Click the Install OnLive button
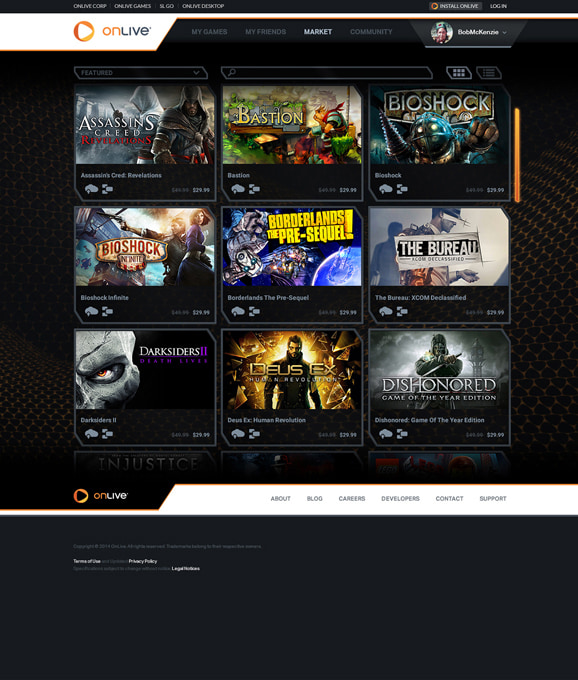Viewport: 578px width, 680px height. (455, 6)
